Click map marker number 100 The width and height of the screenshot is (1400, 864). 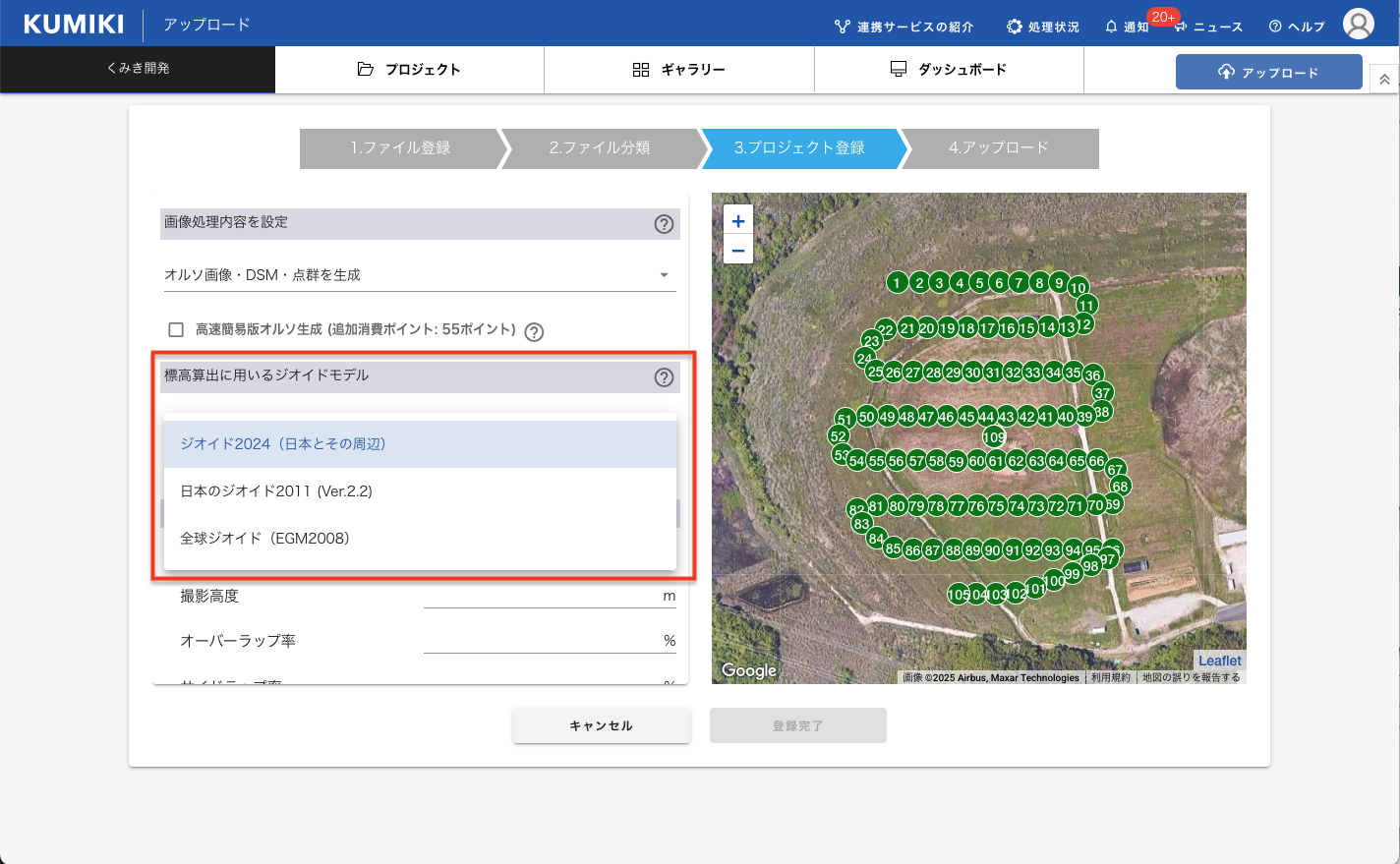pos(1055,581)
